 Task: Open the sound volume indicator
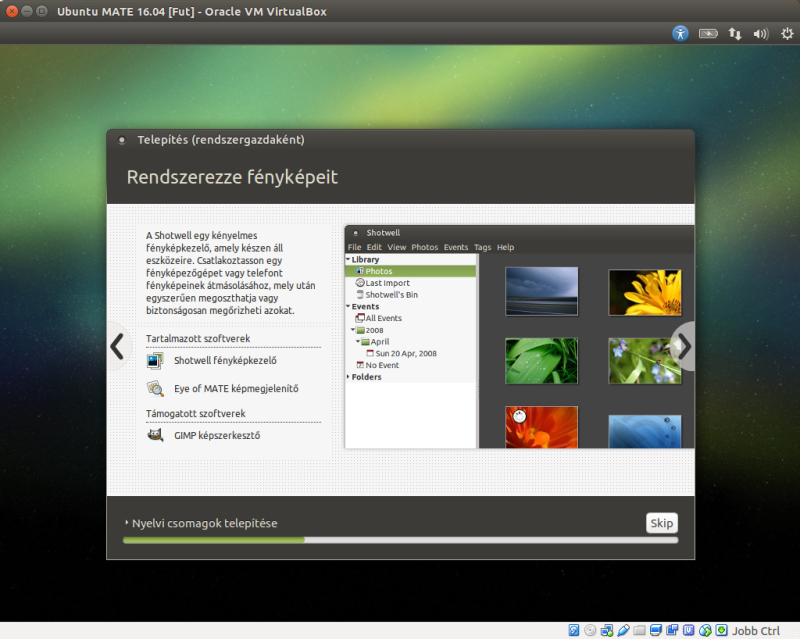coord(761,34)
